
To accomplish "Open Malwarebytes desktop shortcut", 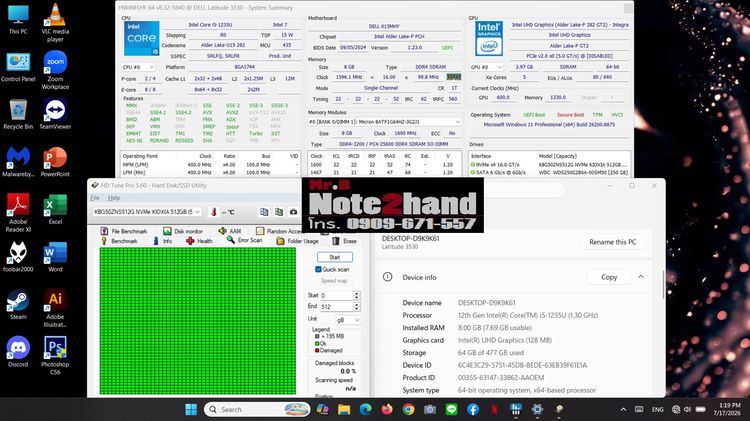I will pyautogui.click(x=18, y=162).
